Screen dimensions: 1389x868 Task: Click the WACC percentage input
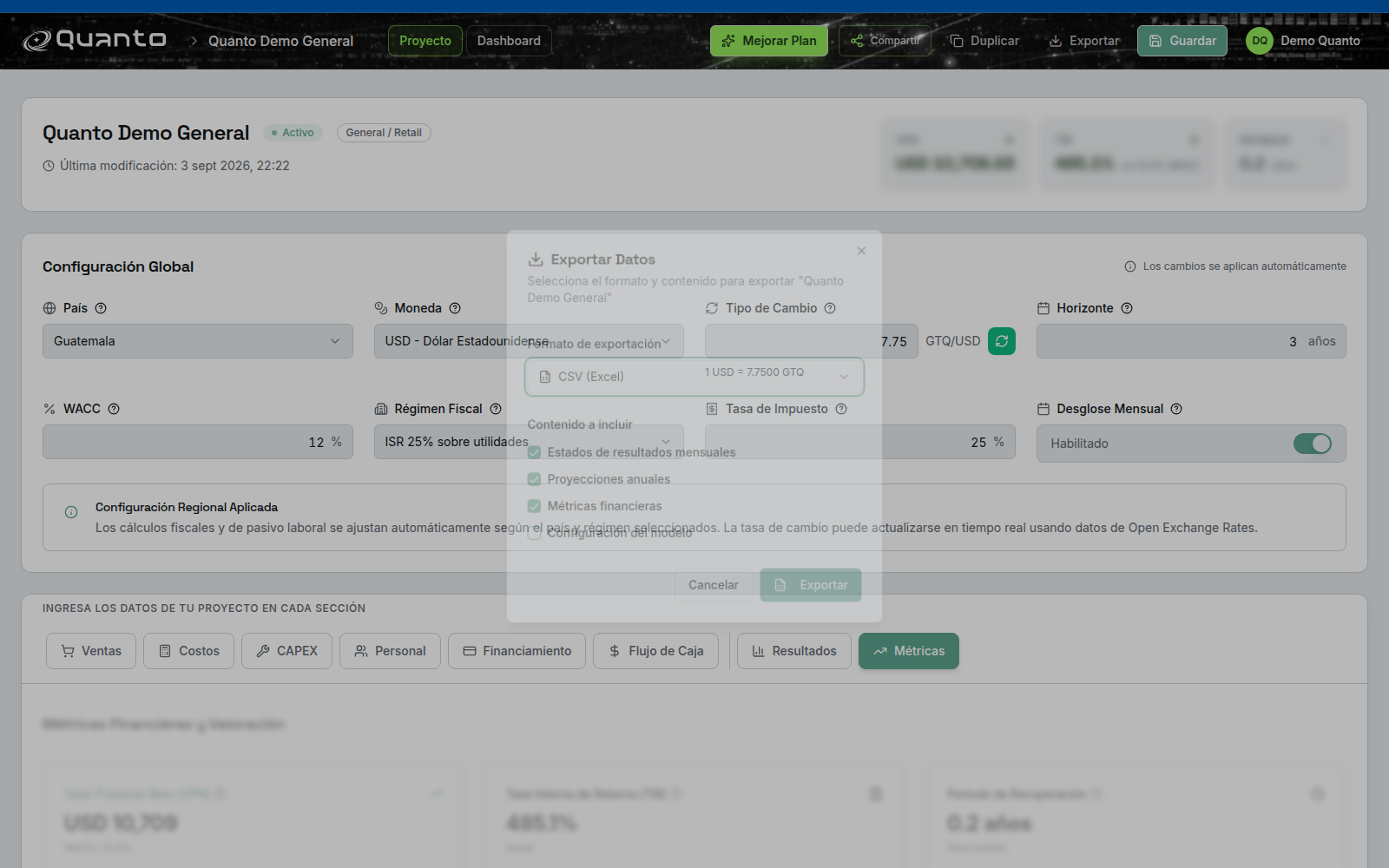(198, 442)
